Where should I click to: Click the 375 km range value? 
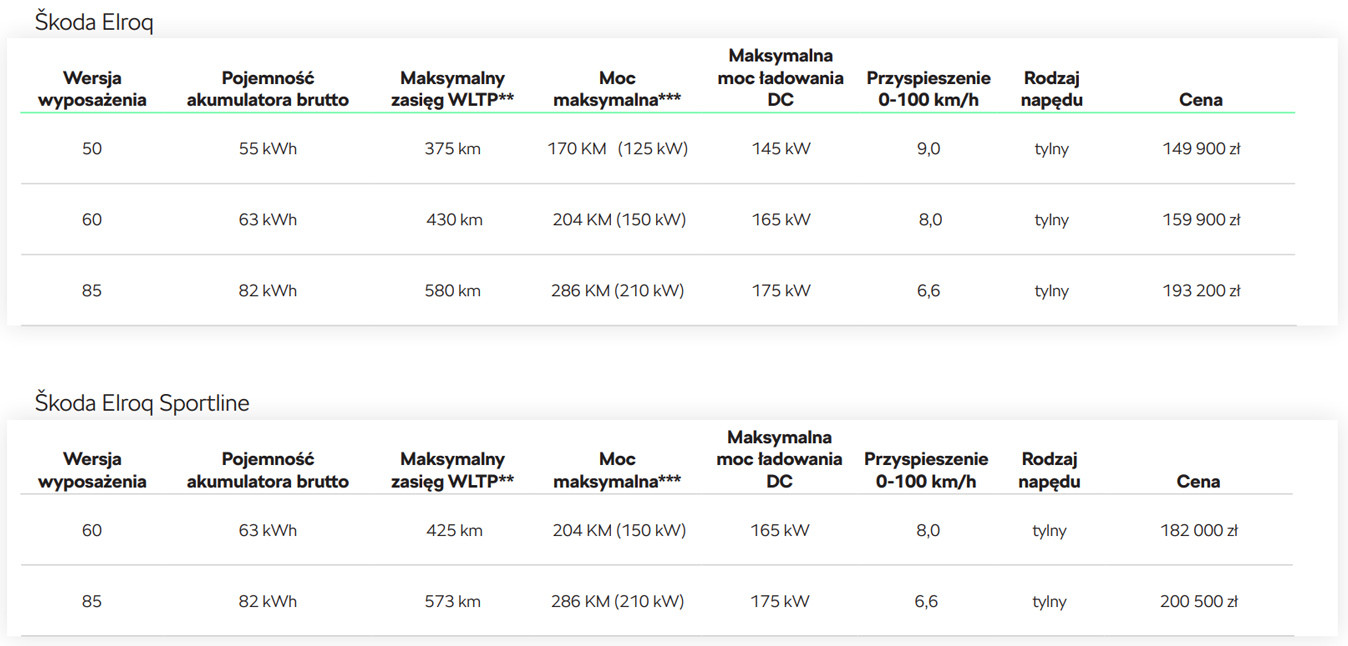click(452, 149)
